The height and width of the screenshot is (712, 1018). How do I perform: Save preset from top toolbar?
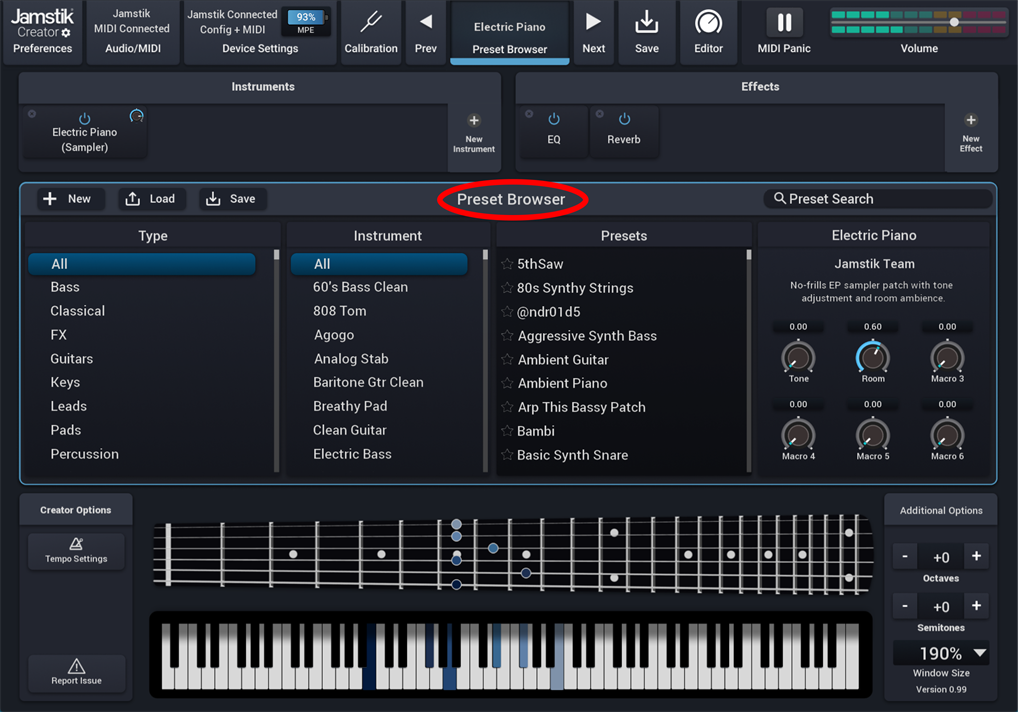click(x=647, y=32)
